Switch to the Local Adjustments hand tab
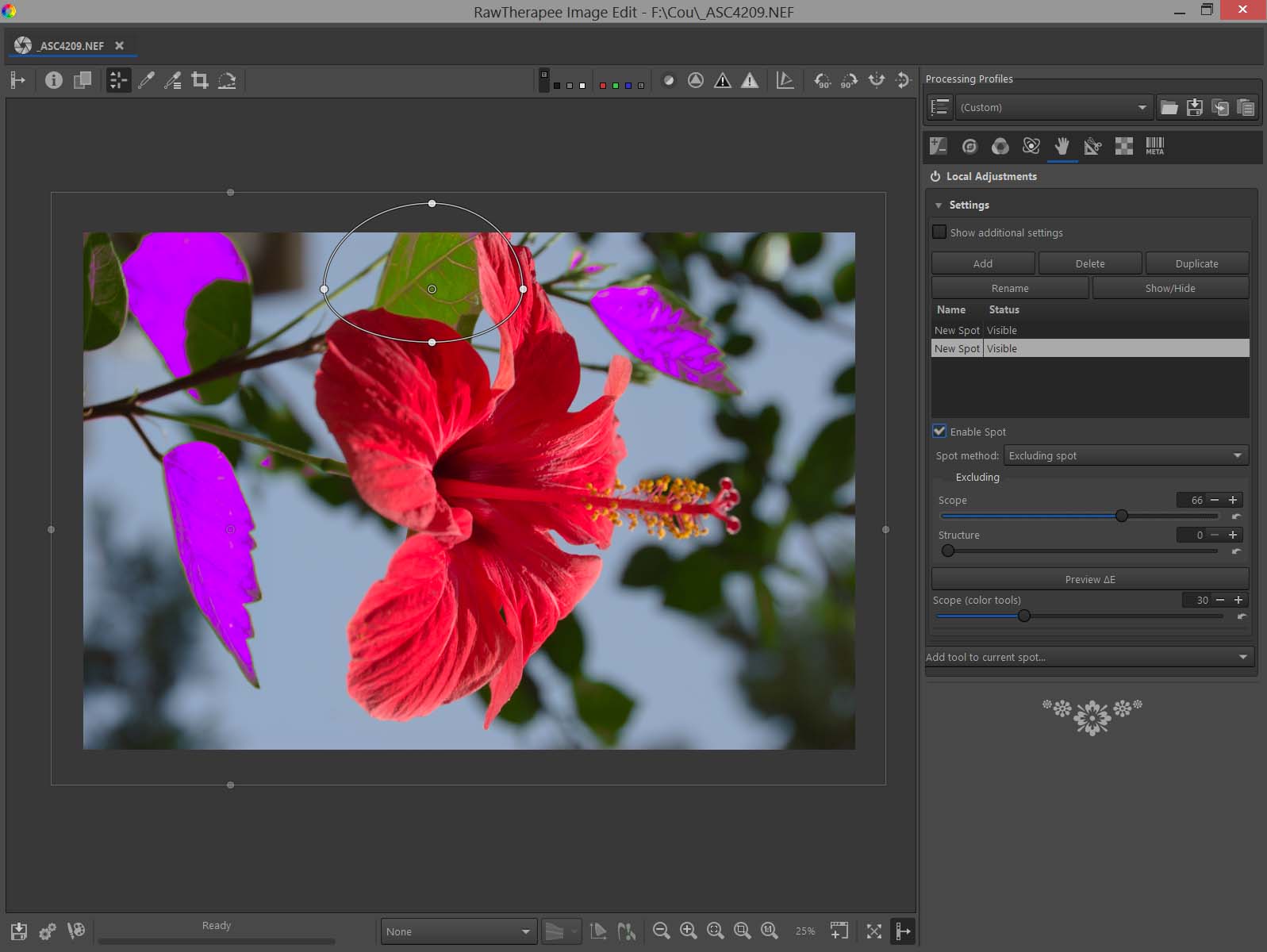Image resolution: width=1267 pixels, height=952 pixels. tap(1062, 146)
